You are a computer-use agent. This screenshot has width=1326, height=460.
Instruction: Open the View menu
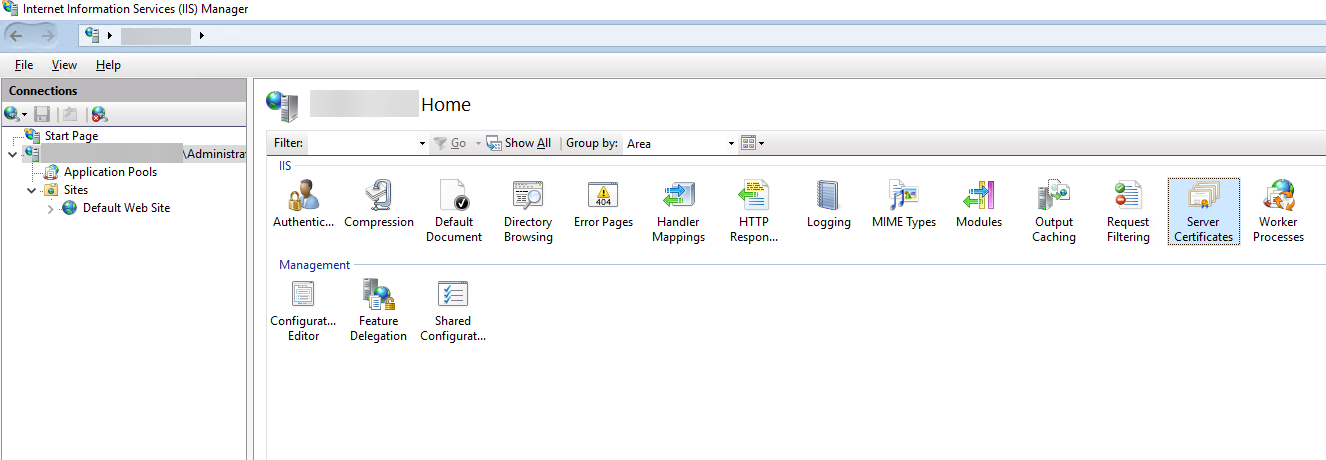[64, 65]
